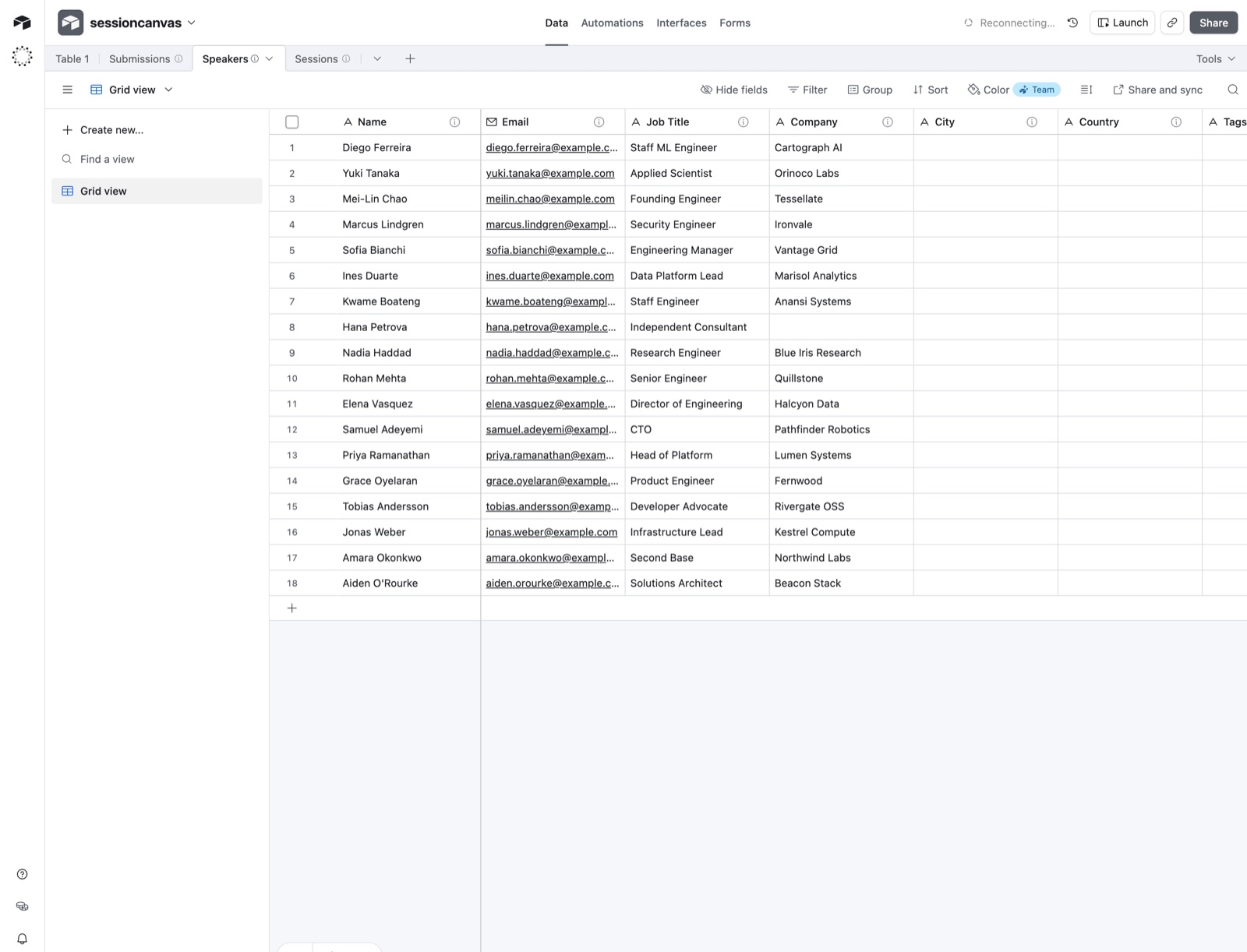The width and height of the screenshot is (1247, 952).
Task: Toggle the select all rows checkbox
Action: [x=292, y=122]
